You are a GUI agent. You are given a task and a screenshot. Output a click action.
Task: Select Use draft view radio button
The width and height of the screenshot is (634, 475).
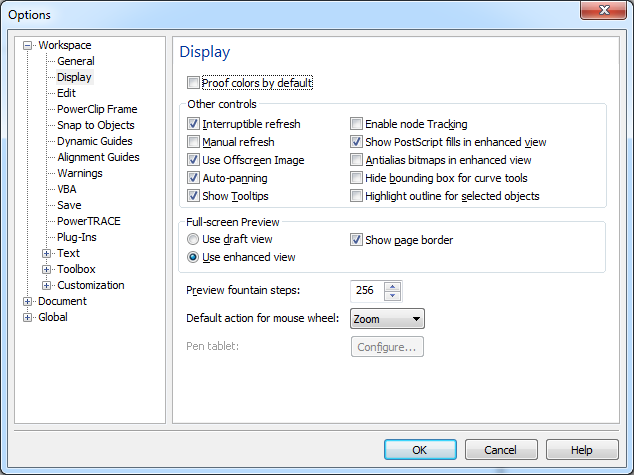click(x=193, y=240)
